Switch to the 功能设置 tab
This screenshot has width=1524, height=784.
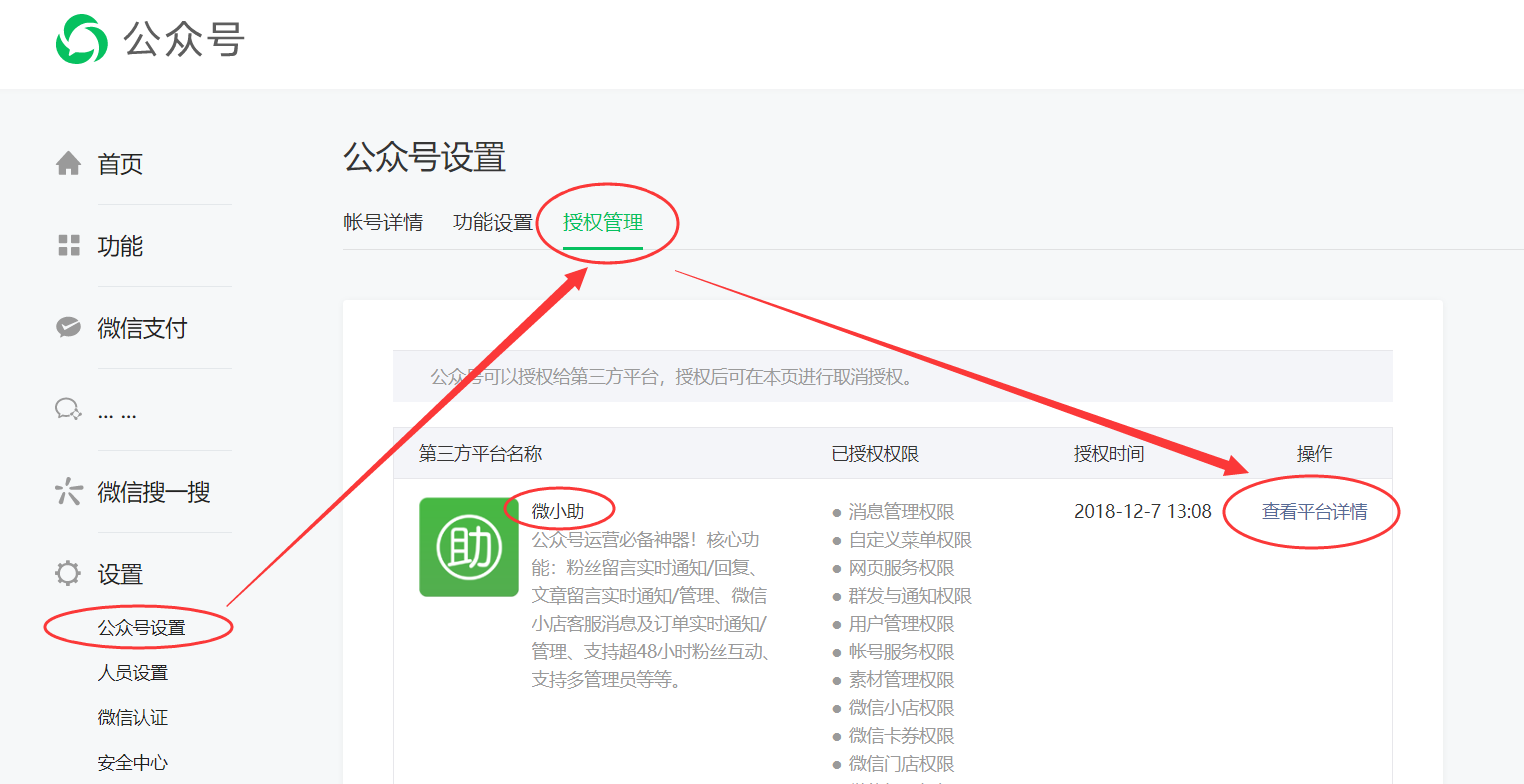(493, 222)
